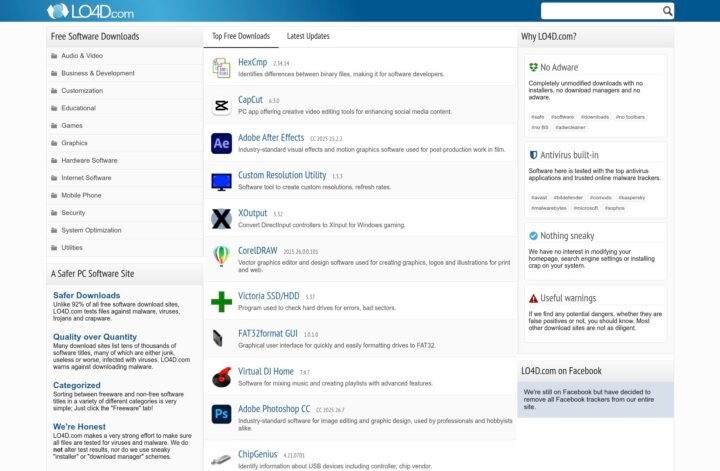
Task: Open the CapCut title link
Action: pyautogui.click(x=250, y=100)
